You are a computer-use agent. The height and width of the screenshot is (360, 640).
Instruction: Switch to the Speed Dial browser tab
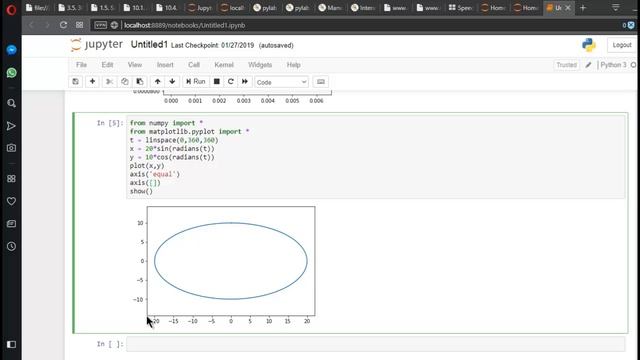[x=460, y=8]
